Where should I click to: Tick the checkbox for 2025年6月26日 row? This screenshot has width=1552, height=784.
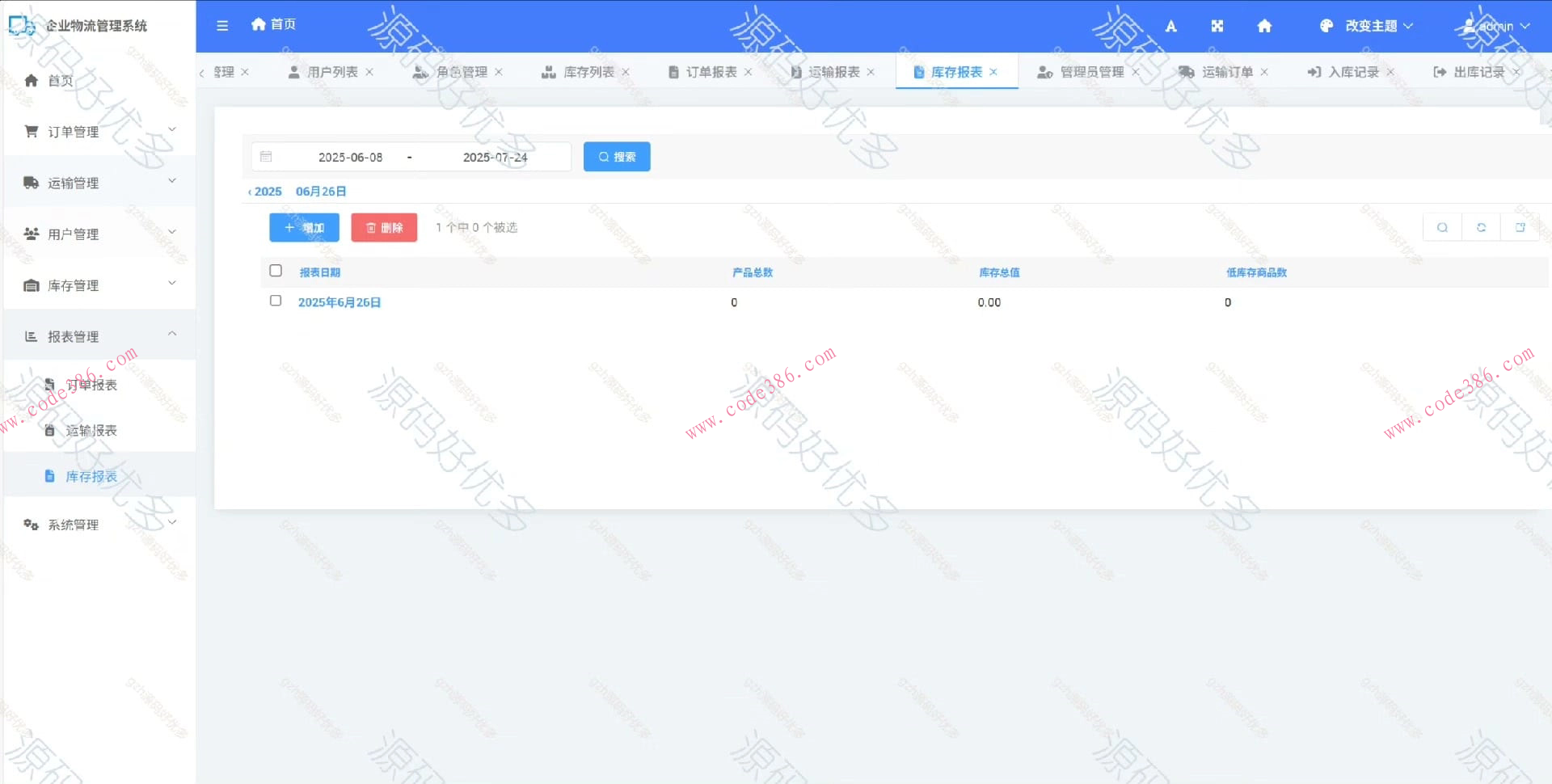pos(276,300)
